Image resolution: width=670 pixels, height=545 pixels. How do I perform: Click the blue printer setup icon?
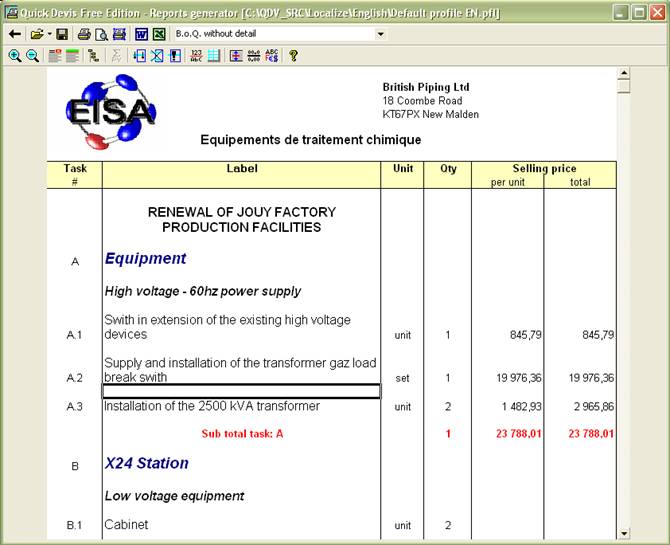119,34
